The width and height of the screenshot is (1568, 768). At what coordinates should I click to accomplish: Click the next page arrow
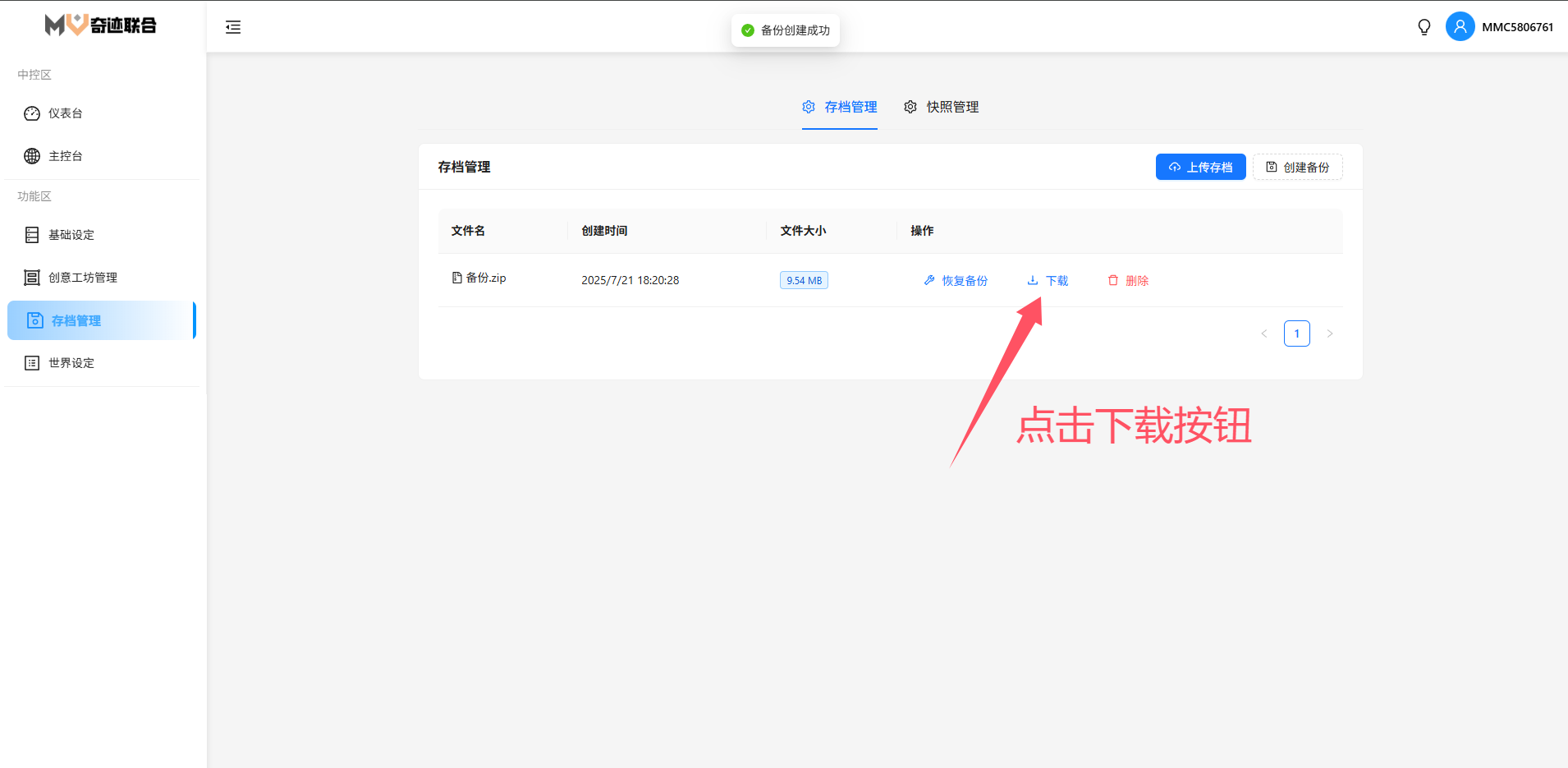[x=1330, y=333]
